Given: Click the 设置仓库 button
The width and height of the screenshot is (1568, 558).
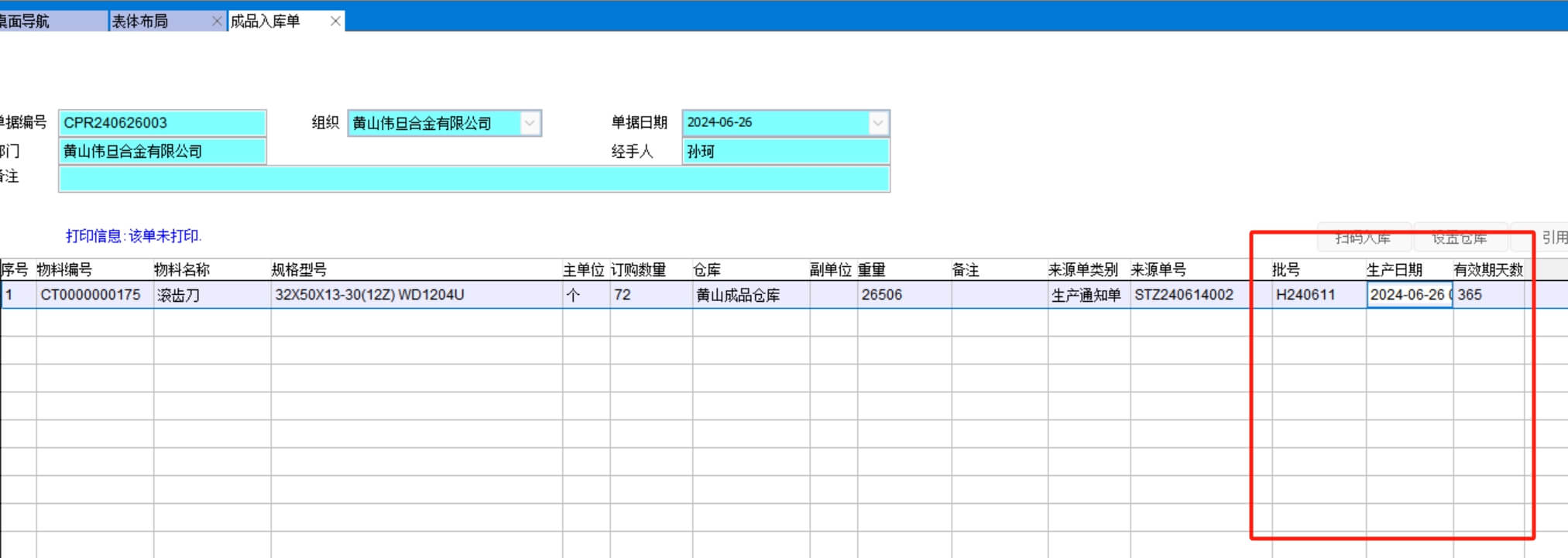Looking at the screenshot, I should 1460,238.
